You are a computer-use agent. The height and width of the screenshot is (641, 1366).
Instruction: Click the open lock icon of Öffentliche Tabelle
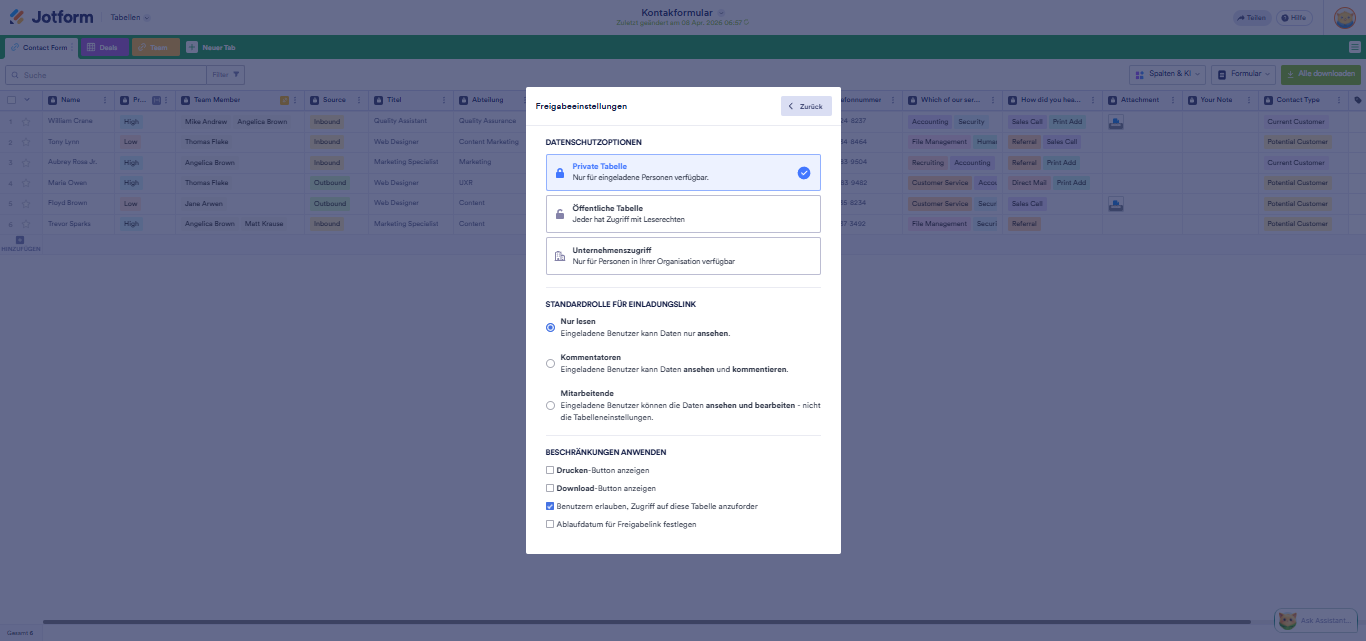pyautogui.click(x=559, y=214)
